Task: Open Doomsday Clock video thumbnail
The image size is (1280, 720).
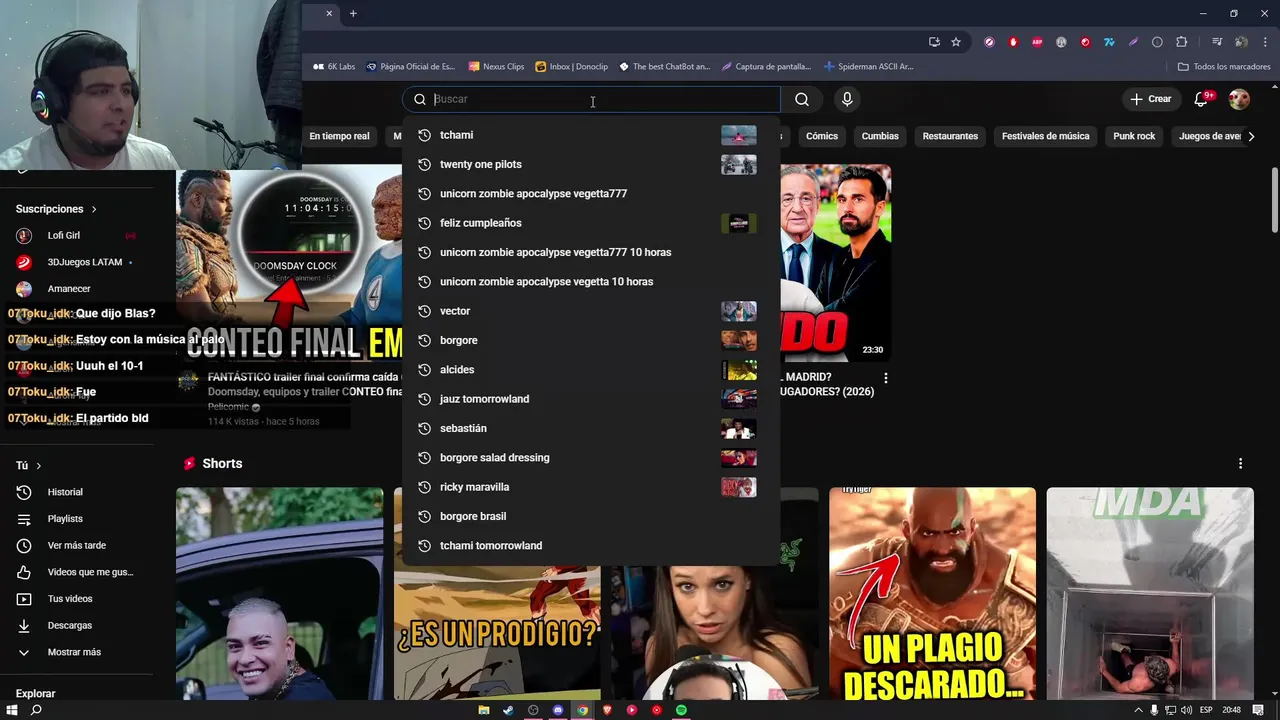Action: [289, 263]
